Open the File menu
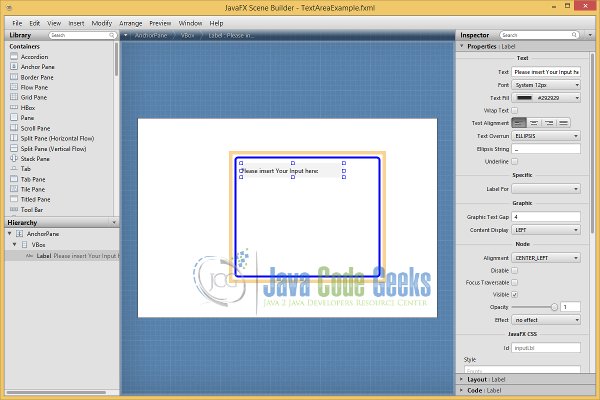This screenshot has height=400, width=600. [17, 23]
